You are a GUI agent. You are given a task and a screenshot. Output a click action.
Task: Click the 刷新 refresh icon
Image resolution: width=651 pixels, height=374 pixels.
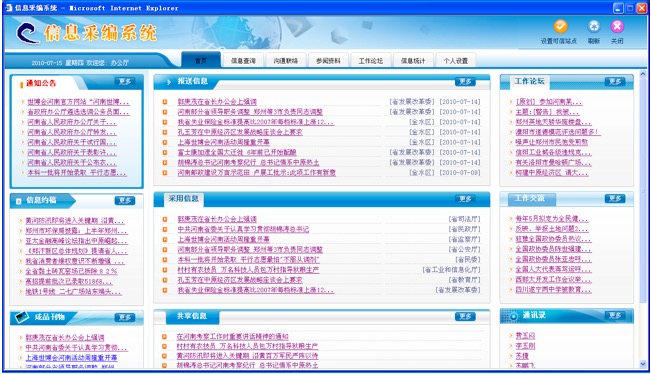(x=594, y=27)
